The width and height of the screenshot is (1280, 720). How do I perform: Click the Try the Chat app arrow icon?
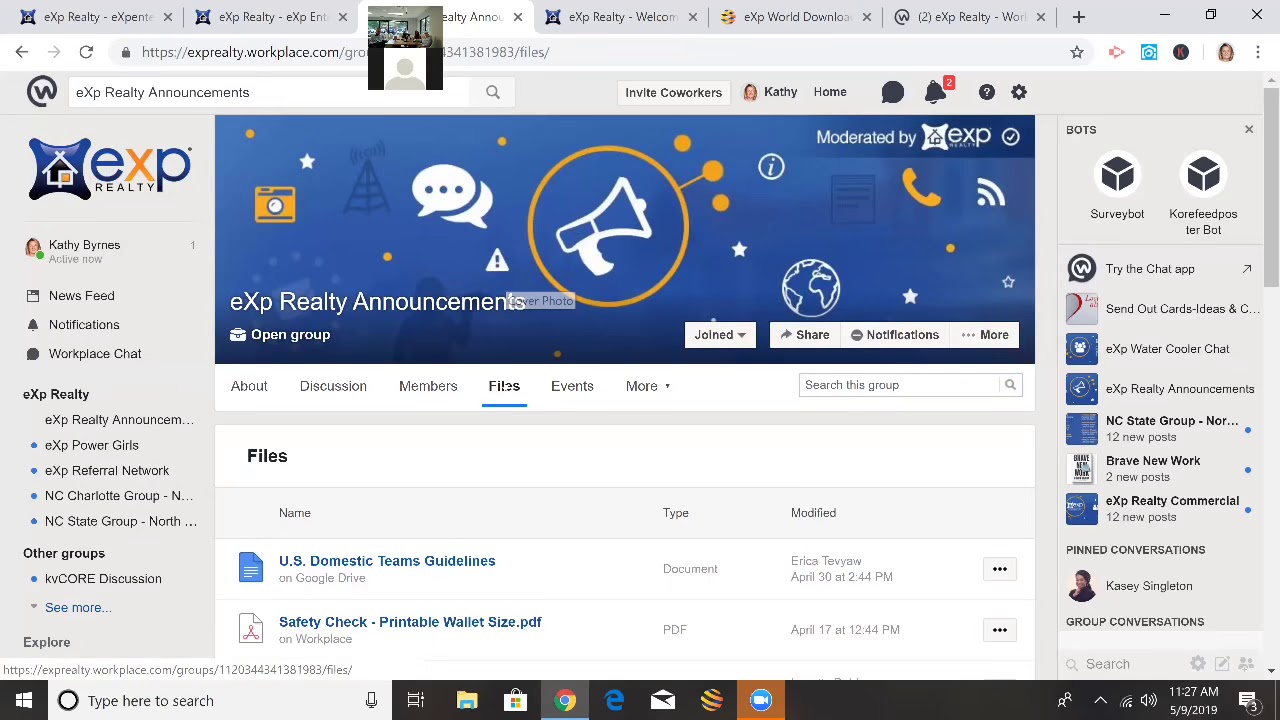1247,269
